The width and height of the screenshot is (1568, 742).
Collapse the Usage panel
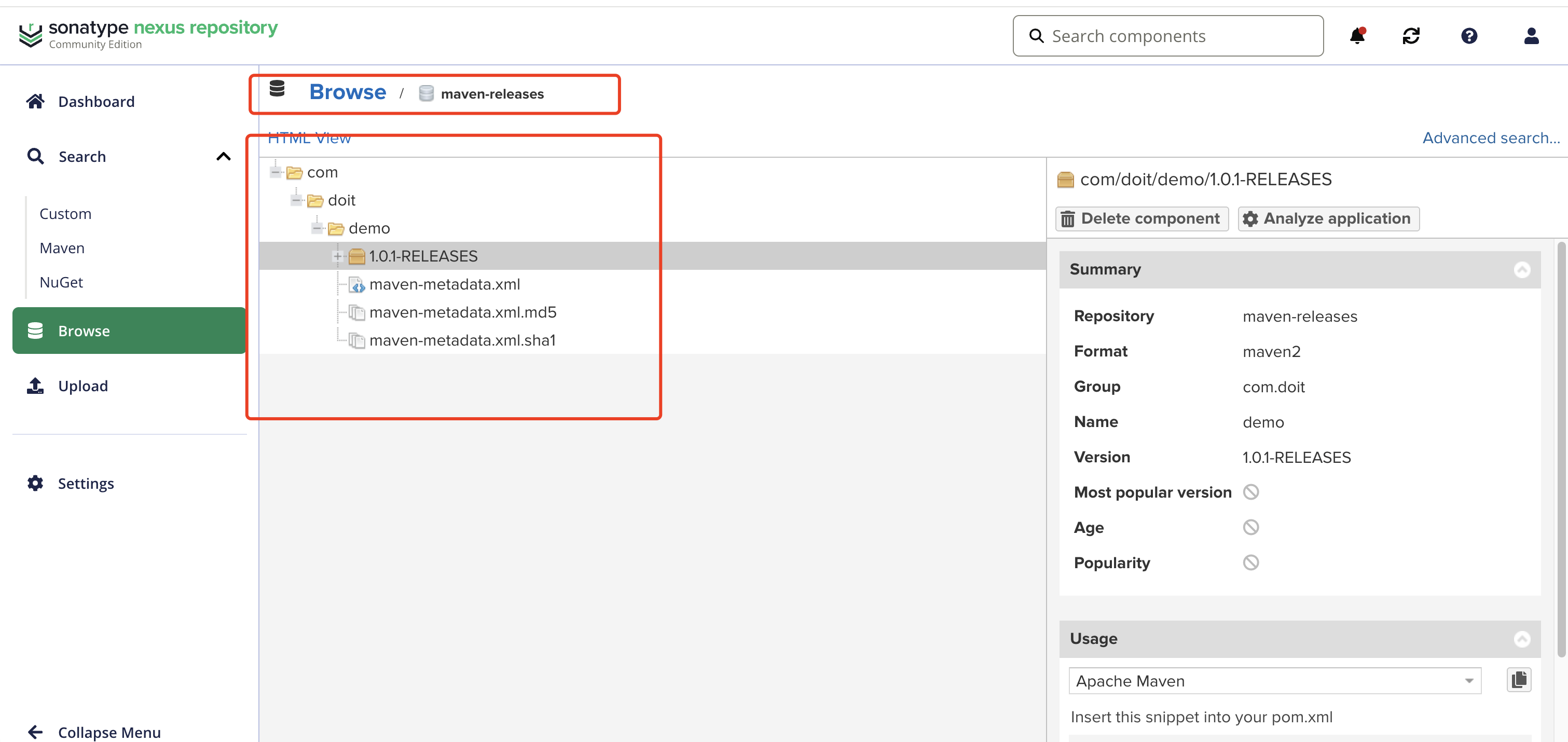pyautogui.click(x=1522, y=639)
